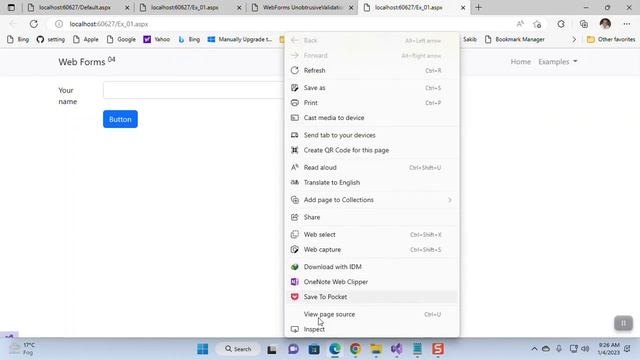Choose Print in the context menu
640x360 pixels.
[x=372, y=103]
